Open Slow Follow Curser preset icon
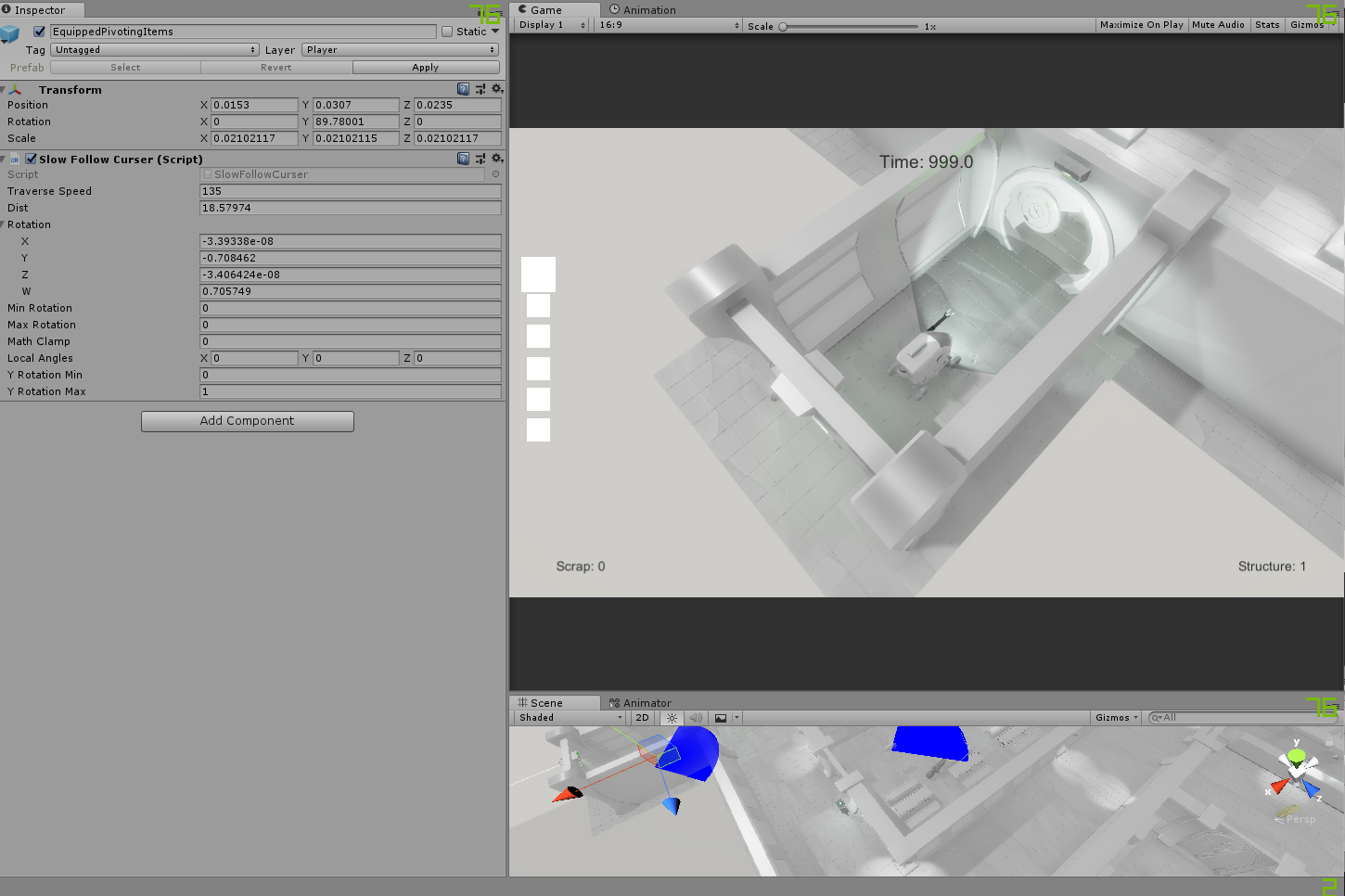 [480, 159]
